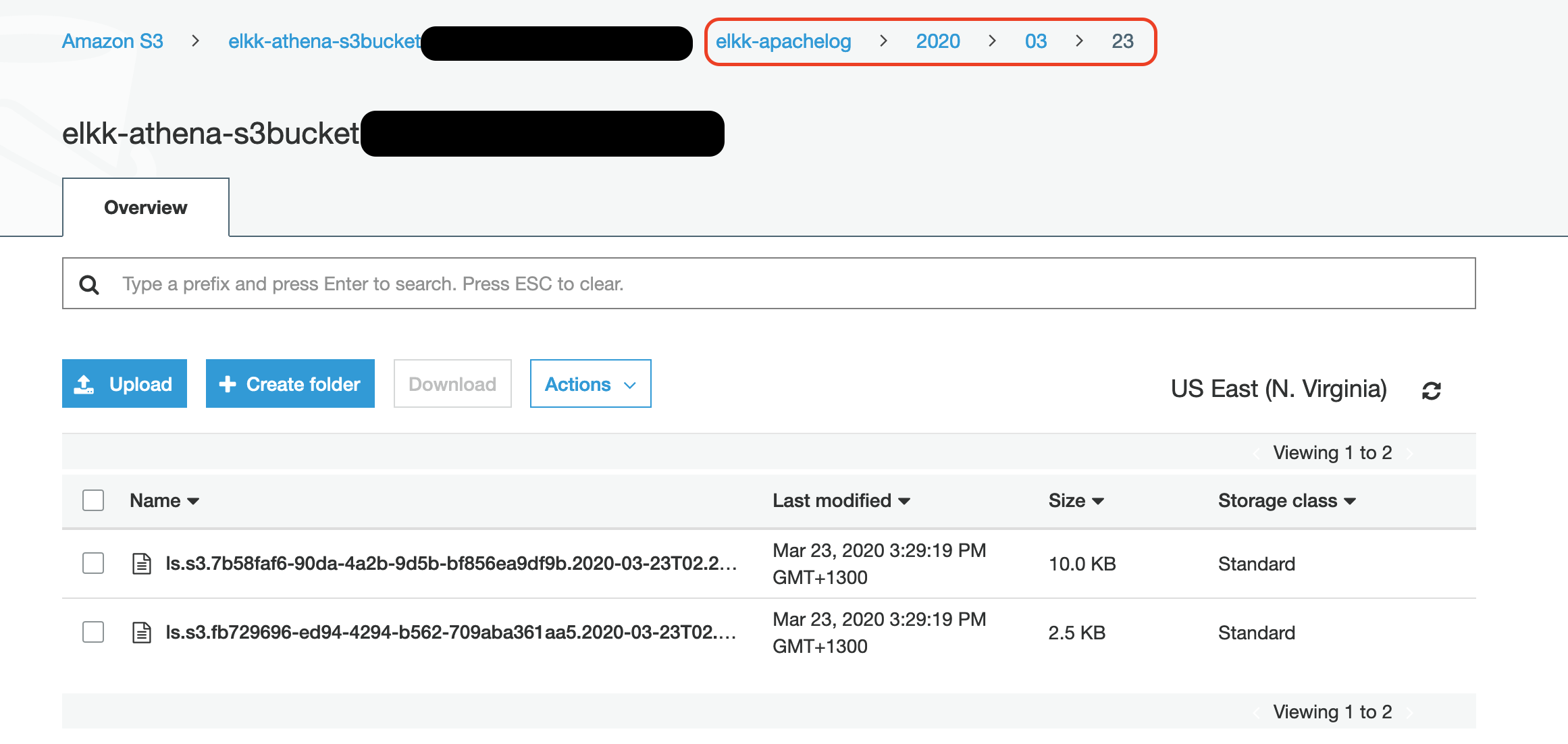Image resolution: width=1568 pixels, height=744 pixels.
Task: Sort by the Name column
Action: point(164,500)
